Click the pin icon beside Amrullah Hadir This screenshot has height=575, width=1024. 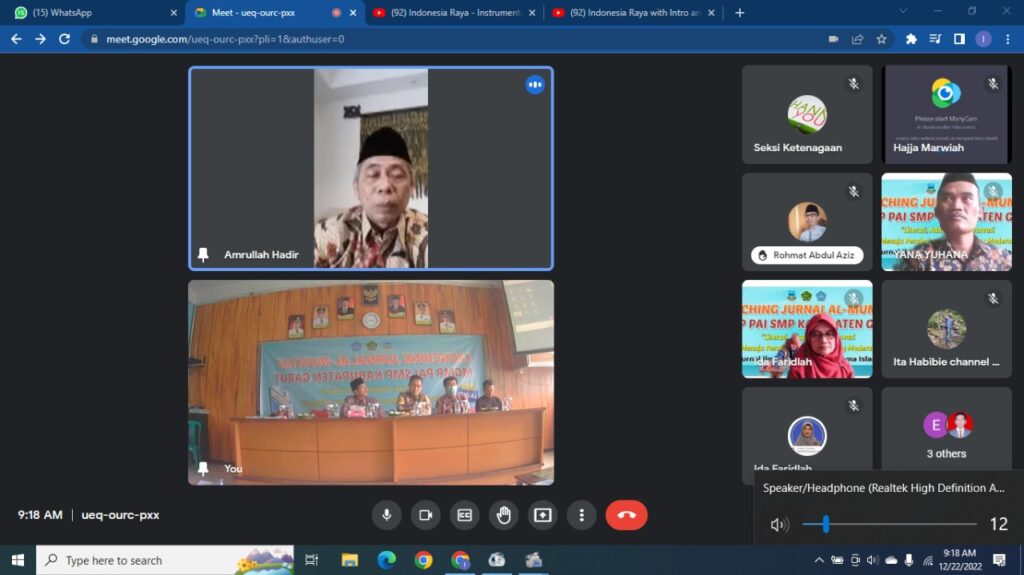pyautogui.click(x=204, y=255)
